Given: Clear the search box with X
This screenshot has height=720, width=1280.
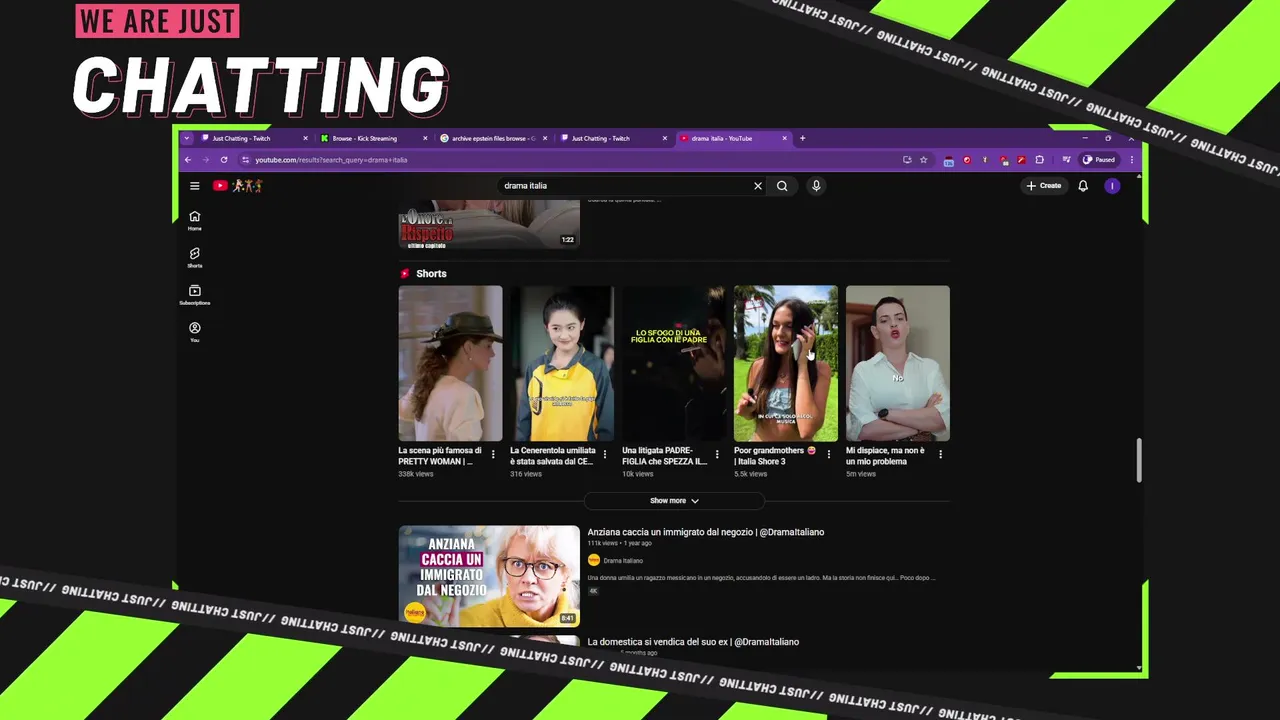Looking at the screenshot, I should pyautogui.click(x=758, y=186).
